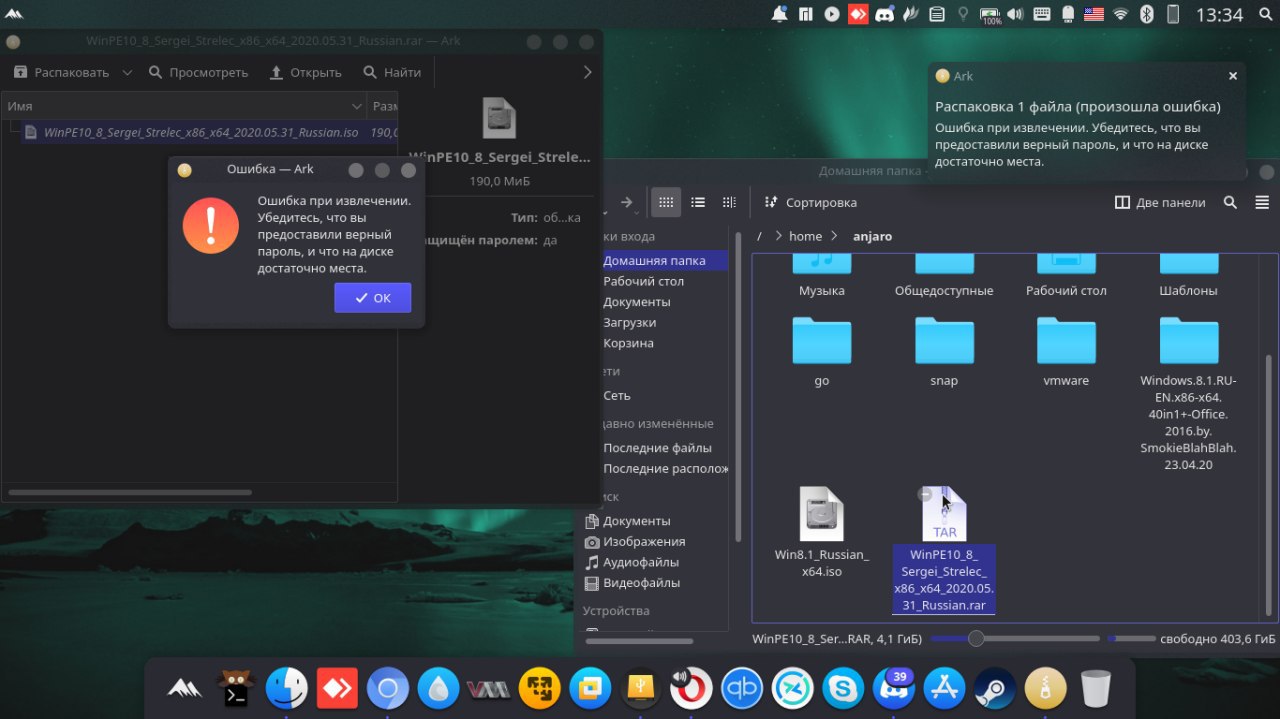Launch Finder-style file manager from dock

pyautogui.click(x=286, y=689)
